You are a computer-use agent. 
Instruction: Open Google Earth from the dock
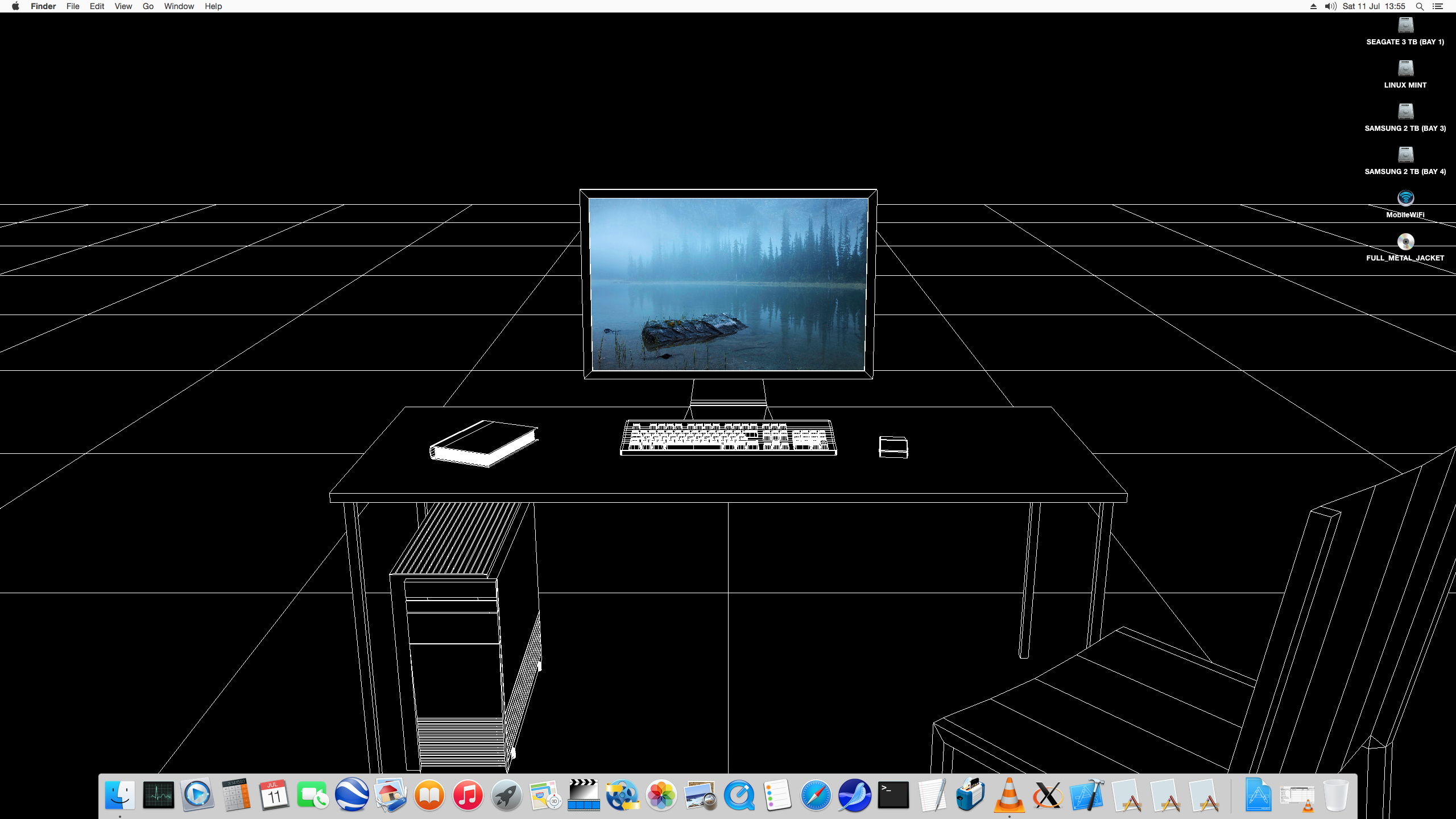pos(351,795)
